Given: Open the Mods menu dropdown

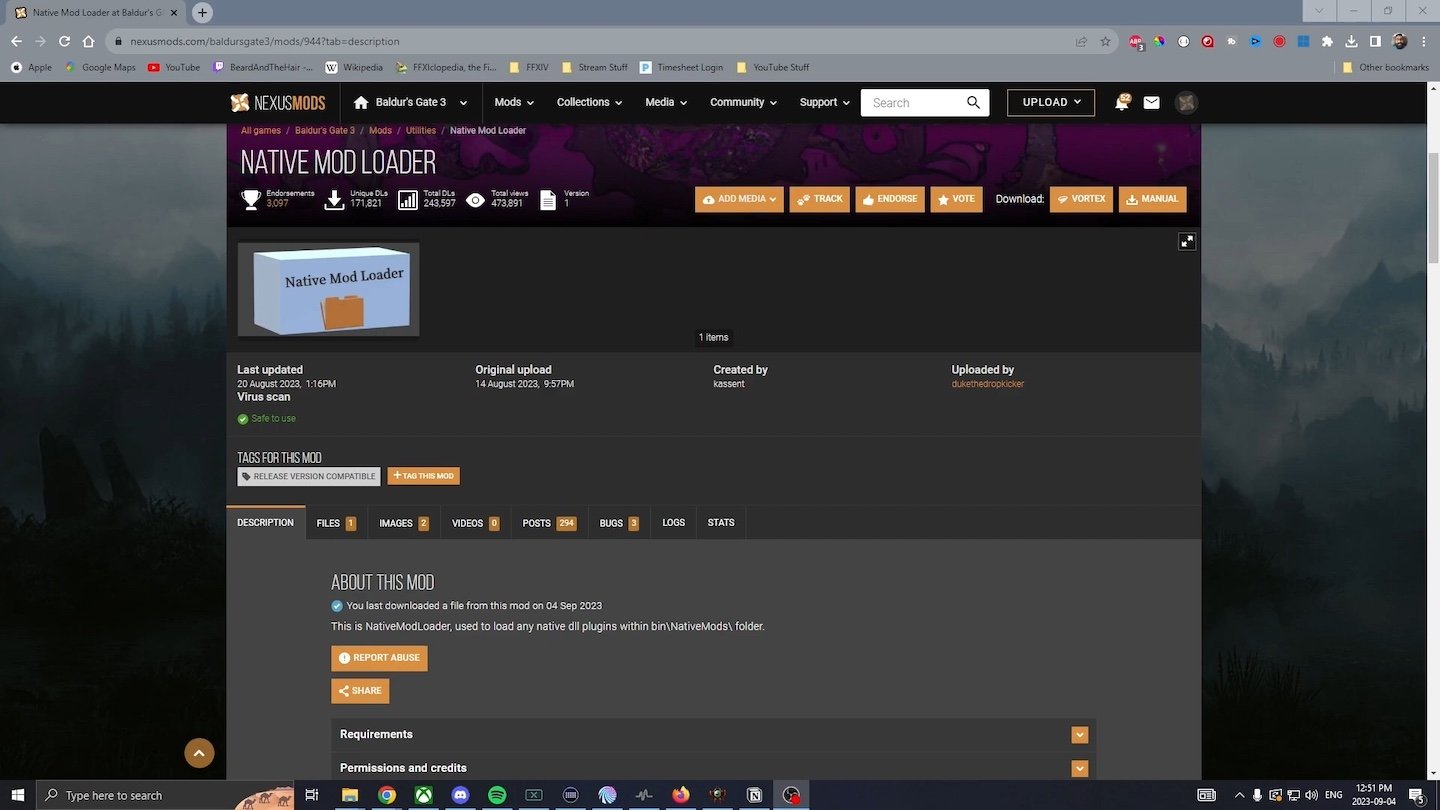Looking at the screenshot, I should tap(514, 102).
